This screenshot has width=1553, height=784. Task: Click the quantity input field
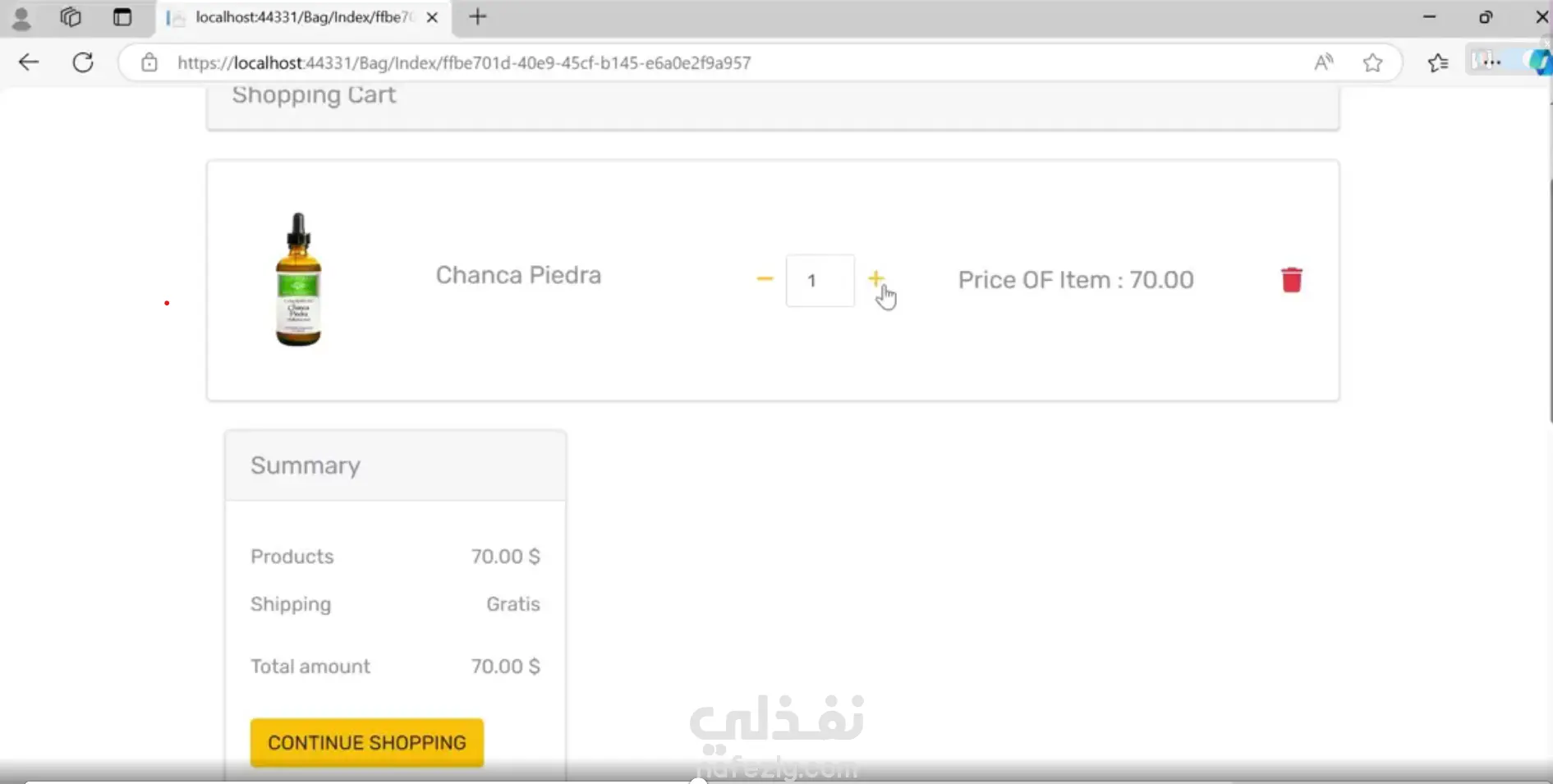click(x=820, y=281)
